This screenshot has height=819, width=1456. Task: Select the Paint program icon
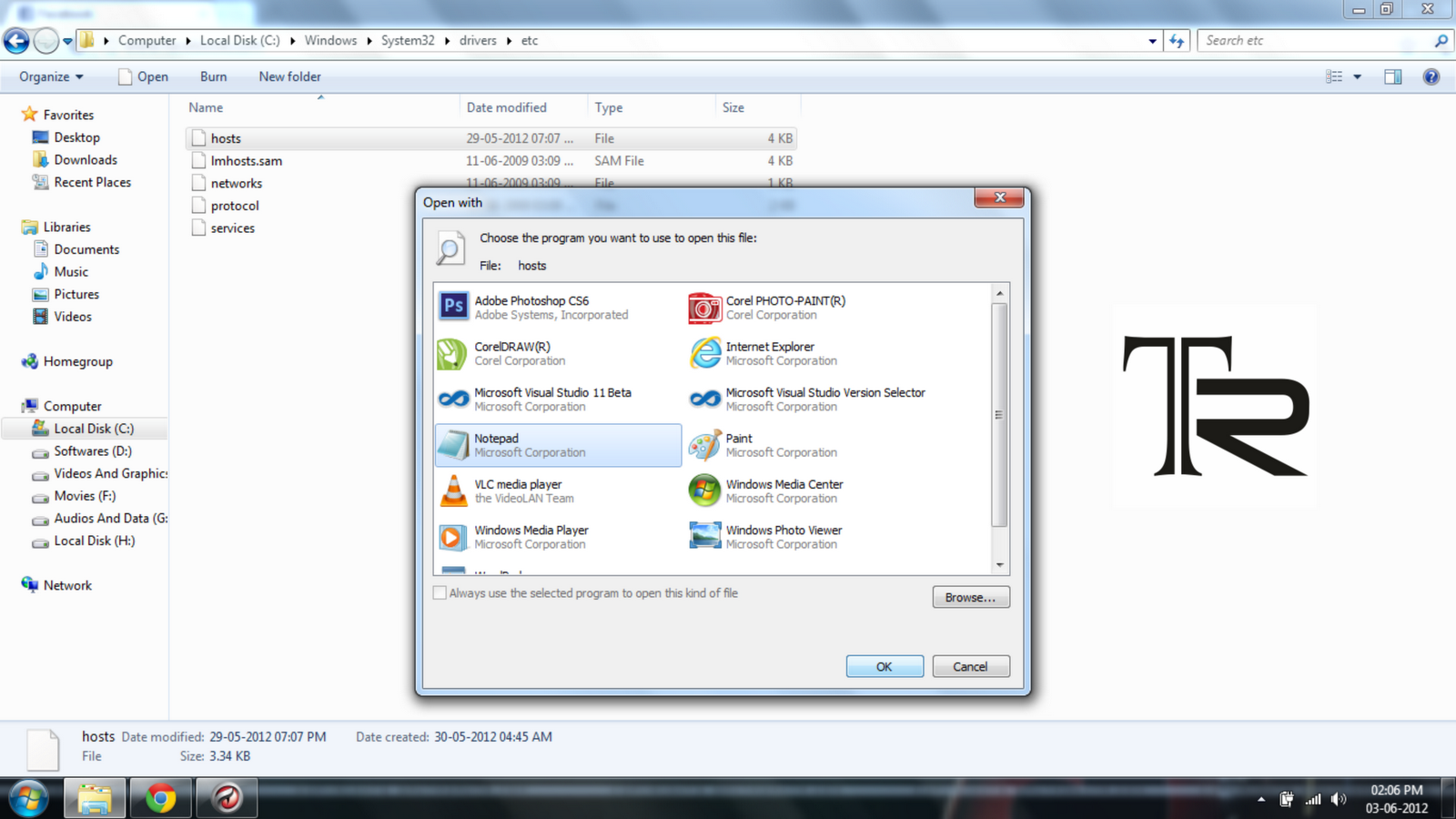pyautogui.click(x=705, y=445)
